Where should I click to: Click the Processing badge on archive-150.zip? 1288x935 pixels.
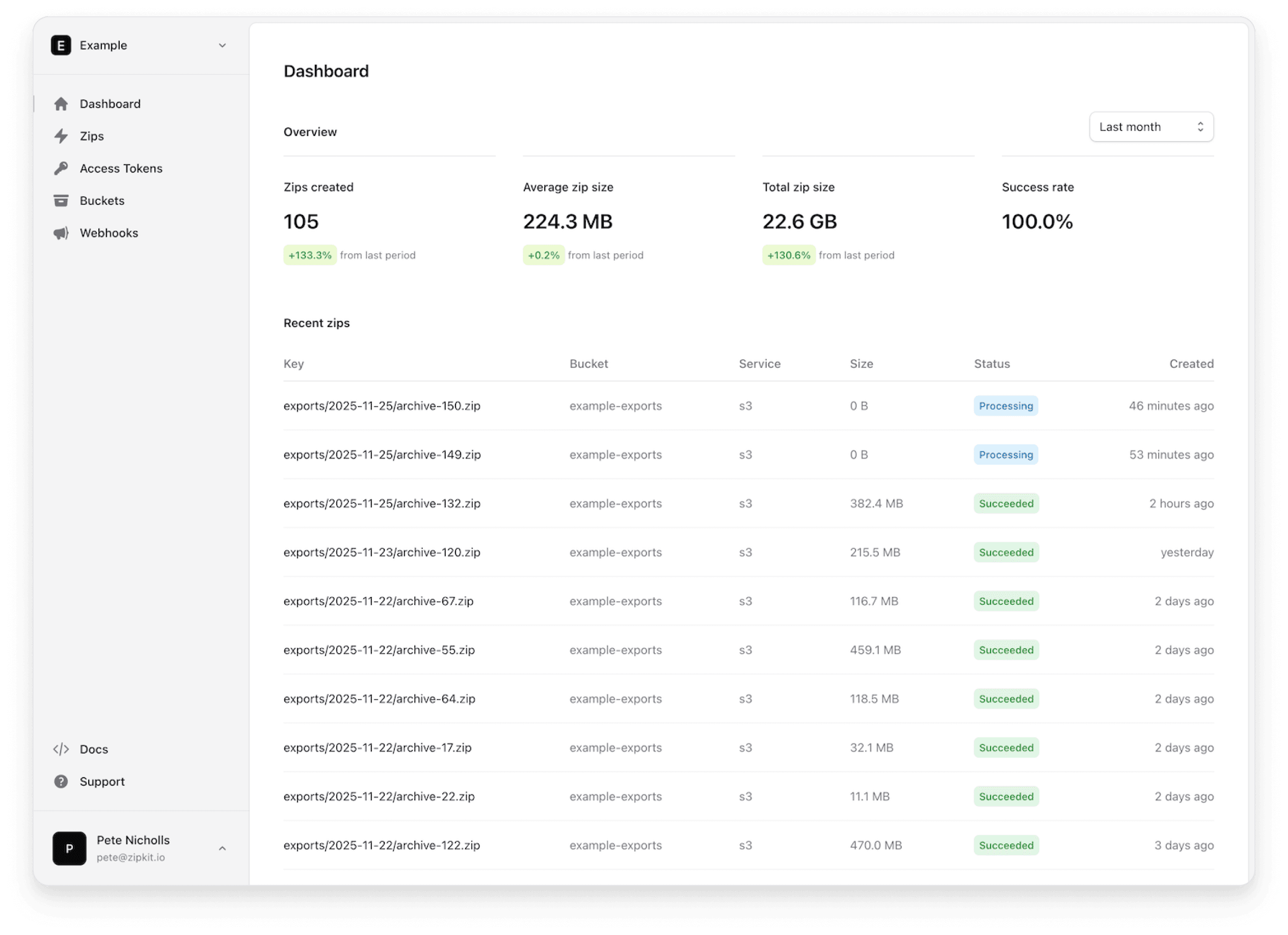(1006, 406)
